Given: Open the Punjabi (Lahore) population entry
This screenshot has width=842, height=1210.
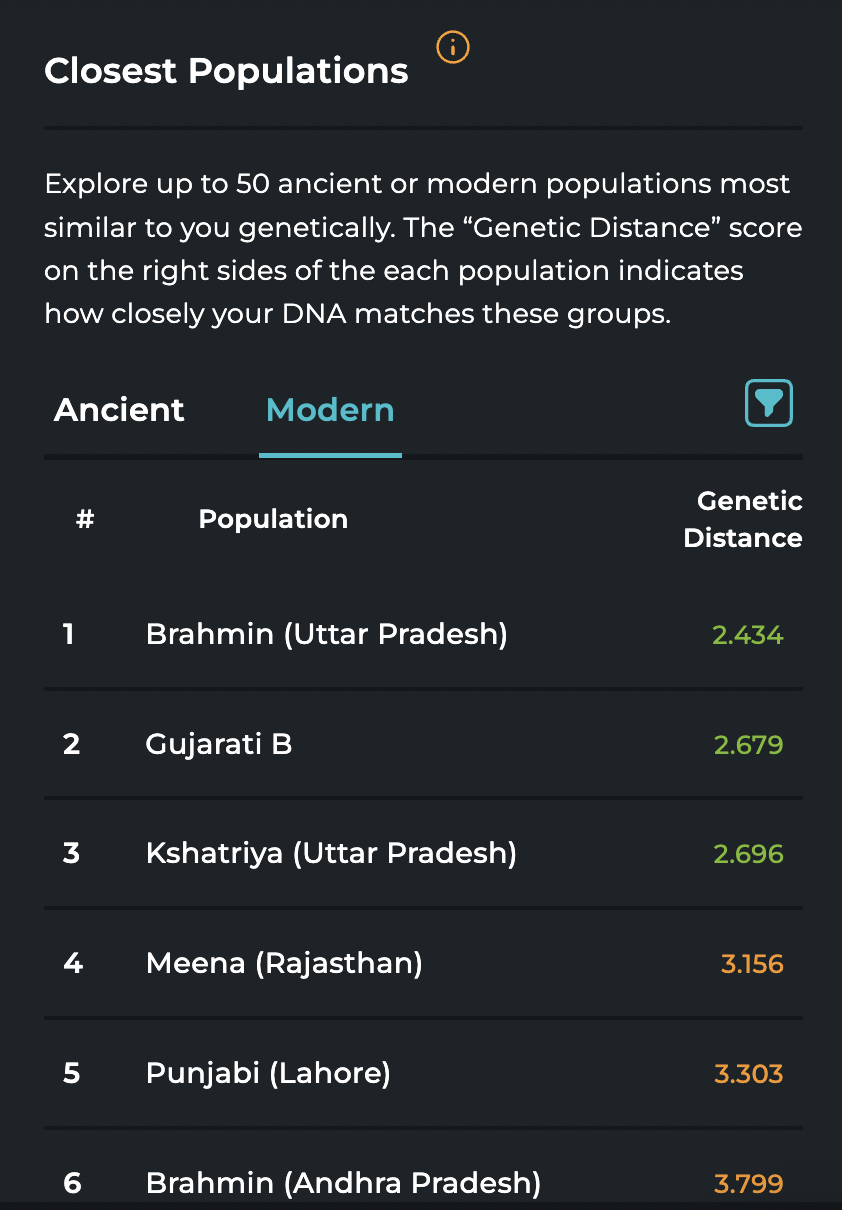Looking at the screenshot, I should click(268, 1074).
